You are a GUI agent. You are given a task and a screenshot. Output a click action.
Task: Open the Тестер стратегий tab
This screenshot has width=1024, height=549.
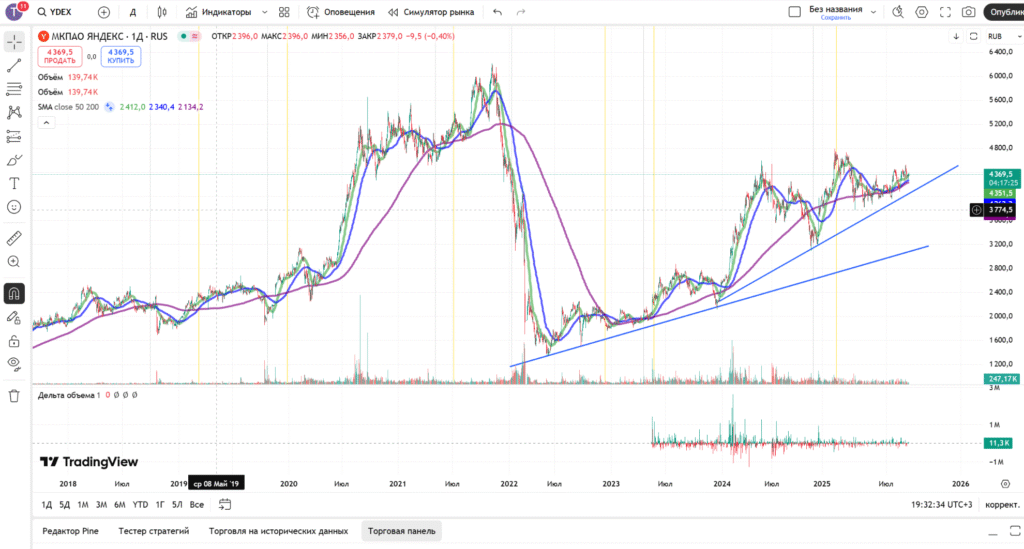click(154, 531)
